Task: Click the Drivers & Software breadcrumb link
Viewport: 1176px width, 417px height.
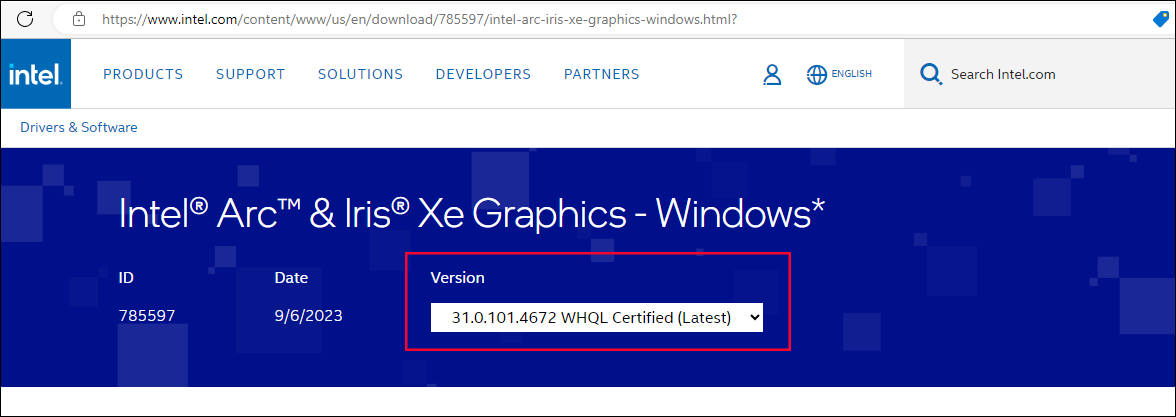Action: (79, 127)
